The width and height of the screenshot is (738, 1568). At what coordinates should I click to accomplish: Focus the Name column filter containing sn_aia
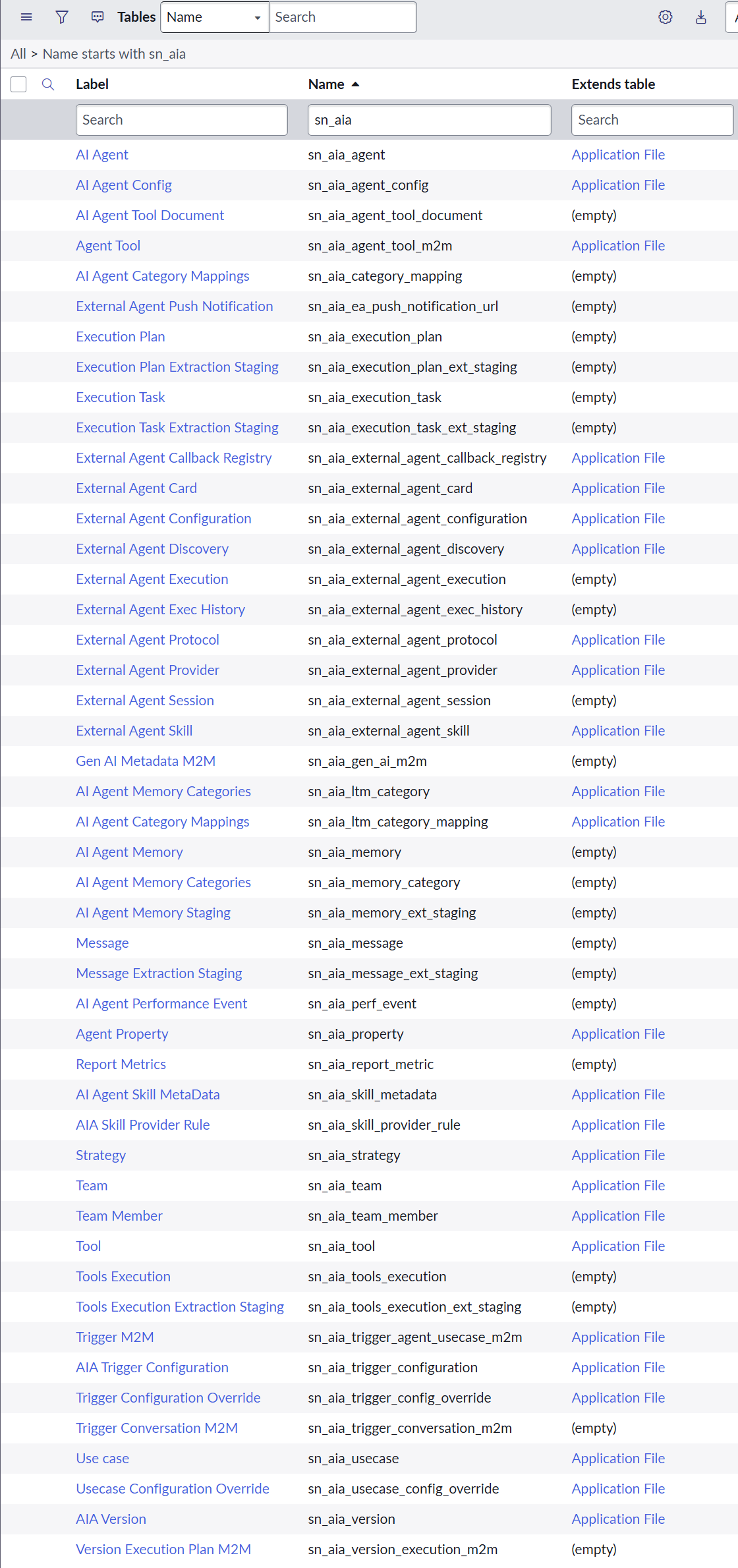click(430, 120)
